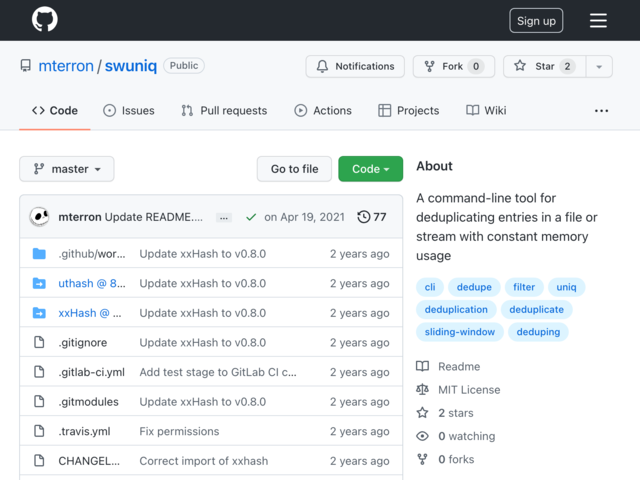Open the mterron owner profile link
Viewport: 640px width, 480px height.
[66, 66]
